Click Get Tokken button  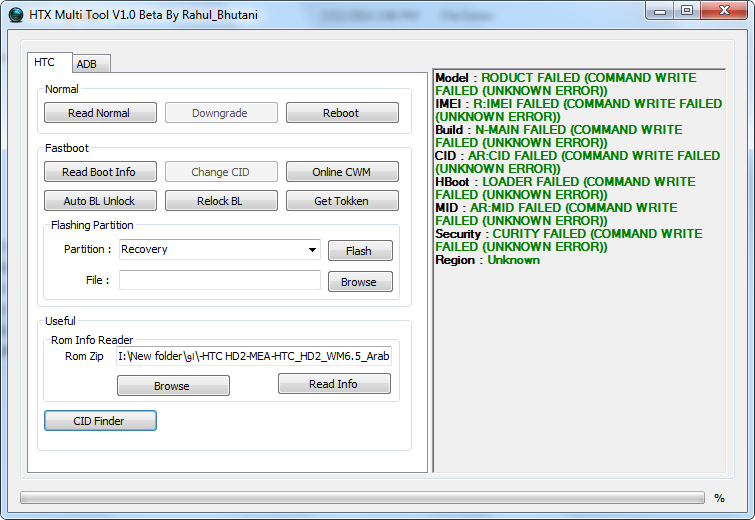pos(342,201)
